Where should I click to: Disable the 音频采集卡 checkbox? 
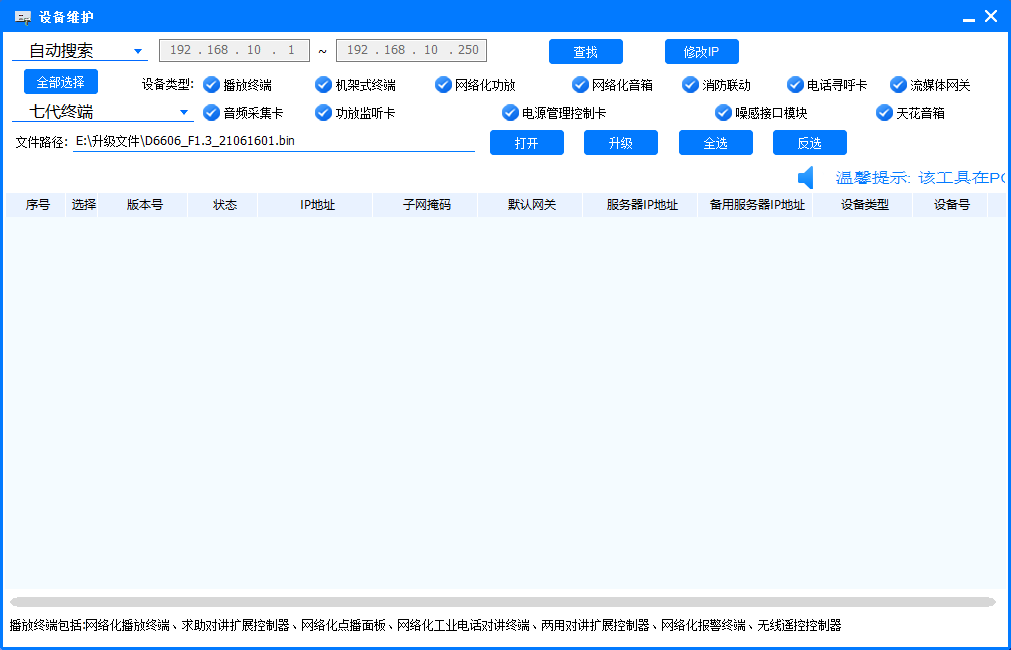(x=211, y=113)
